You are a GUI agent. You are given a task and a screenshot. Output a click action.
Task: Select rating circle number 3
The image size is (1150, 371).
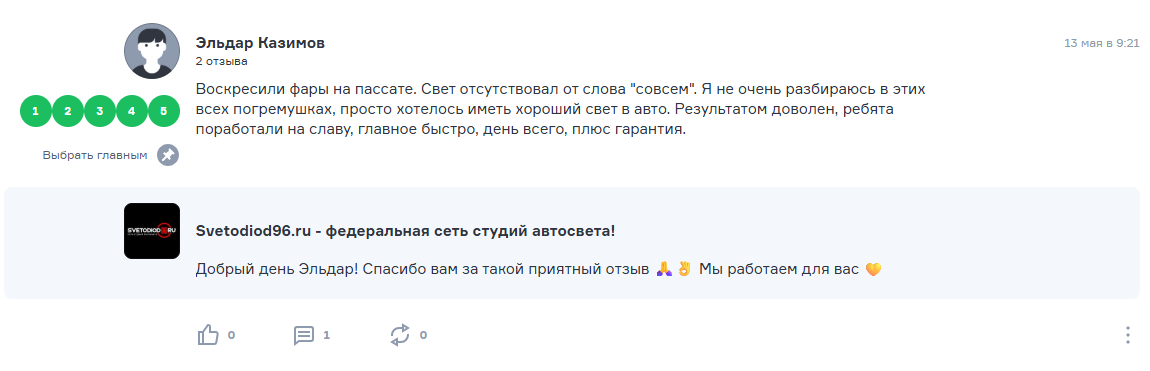(100, 111)
